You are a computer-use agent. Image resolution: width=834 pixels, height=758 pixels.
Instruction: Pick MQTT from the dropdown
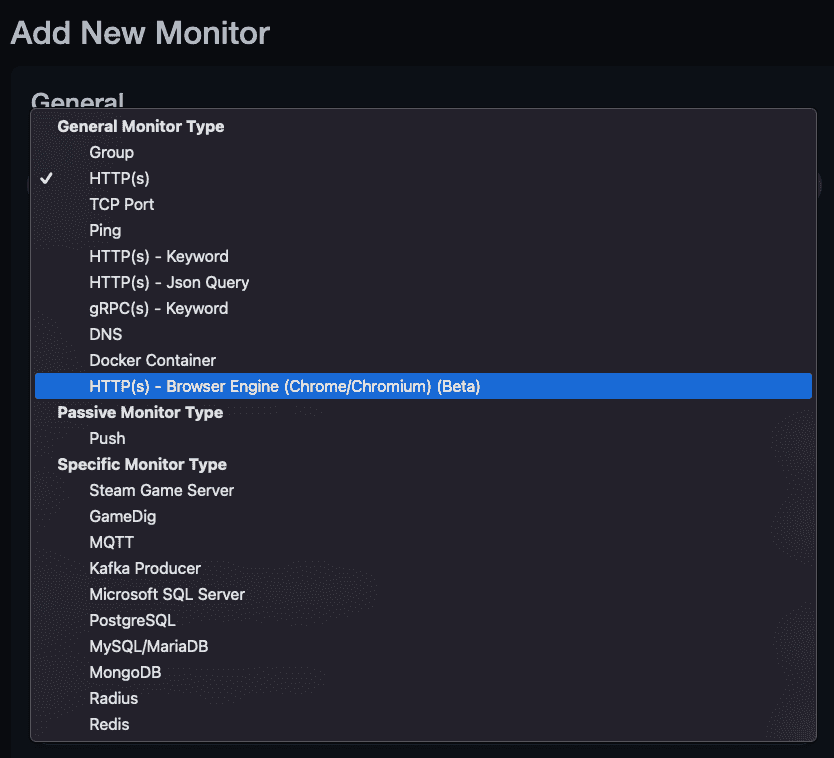click(111, 542)
